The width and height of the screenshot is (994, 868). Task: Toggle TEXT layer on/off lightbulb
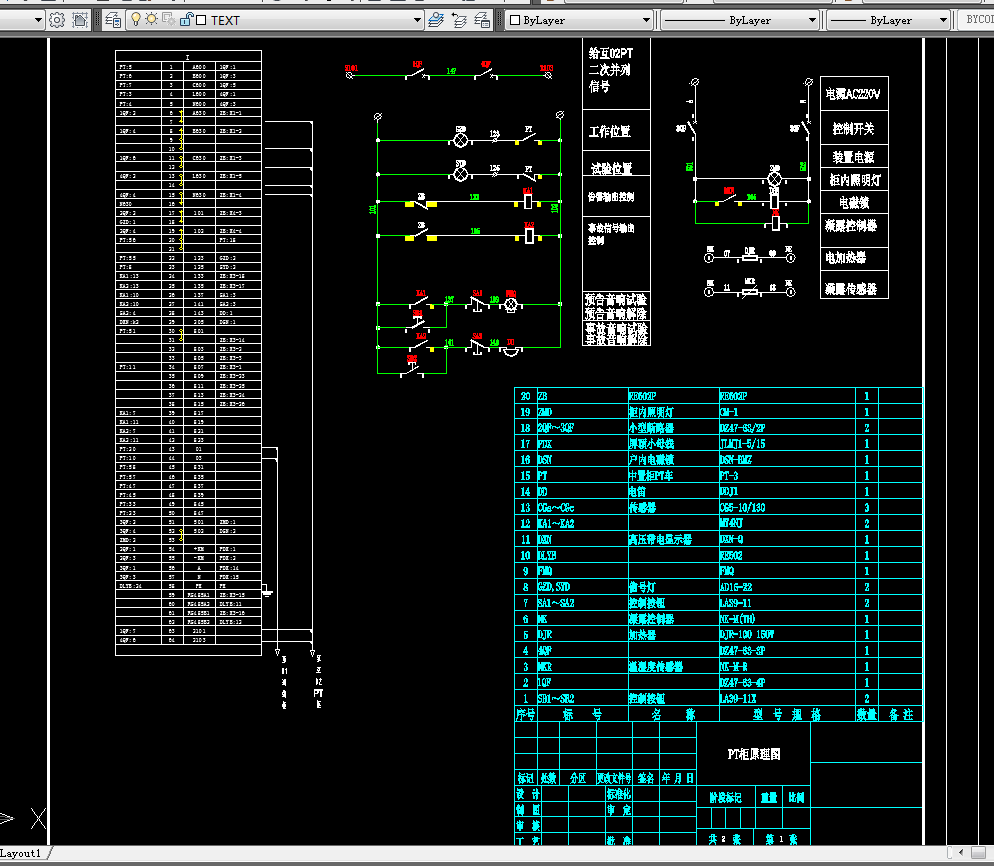coord(137,20)
